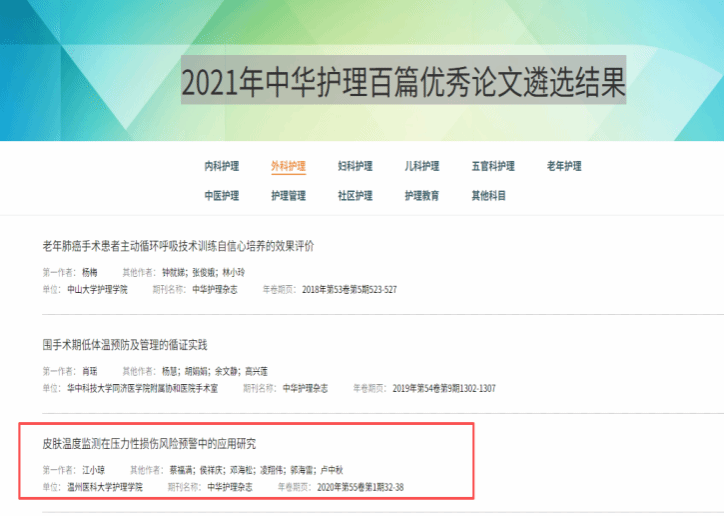Click the 温州医科大学护理学院 affiliation text
This screenshot has height=516, width=724.
point(104,487)
